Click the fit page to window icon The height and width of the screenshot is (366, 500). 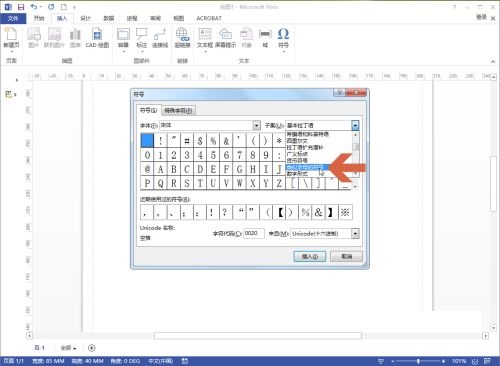(x=476, y=361)
